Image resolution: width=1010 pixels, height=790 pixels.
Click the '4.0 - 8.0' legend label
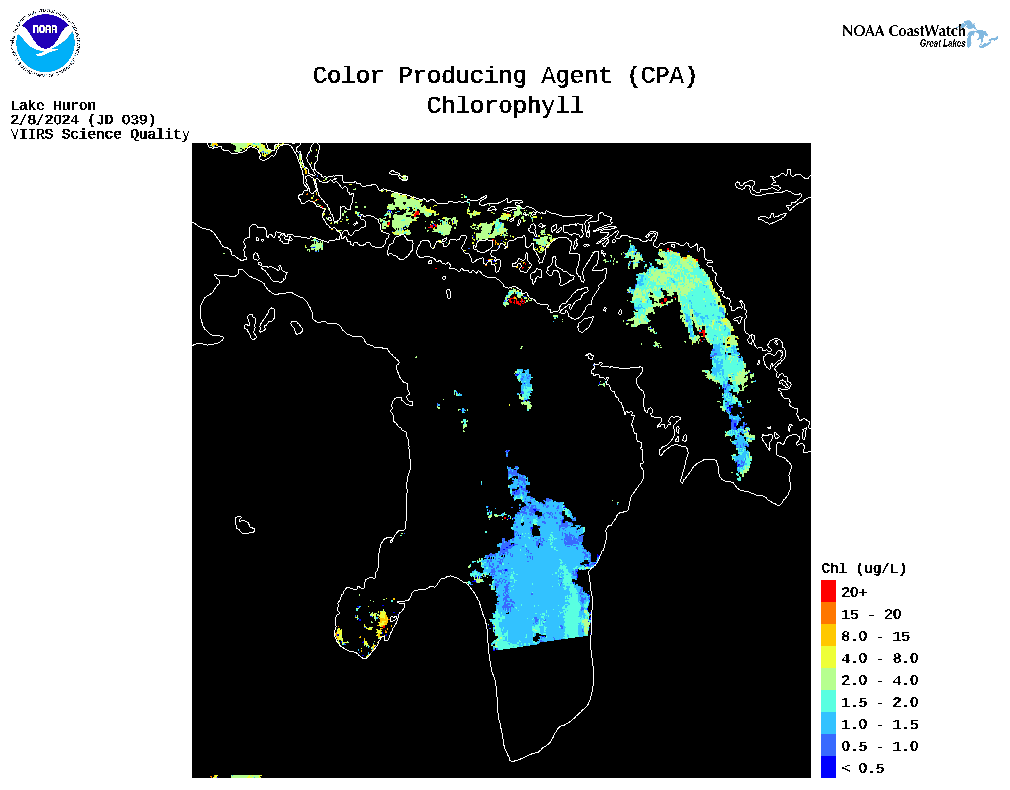(x=879, y=659)
